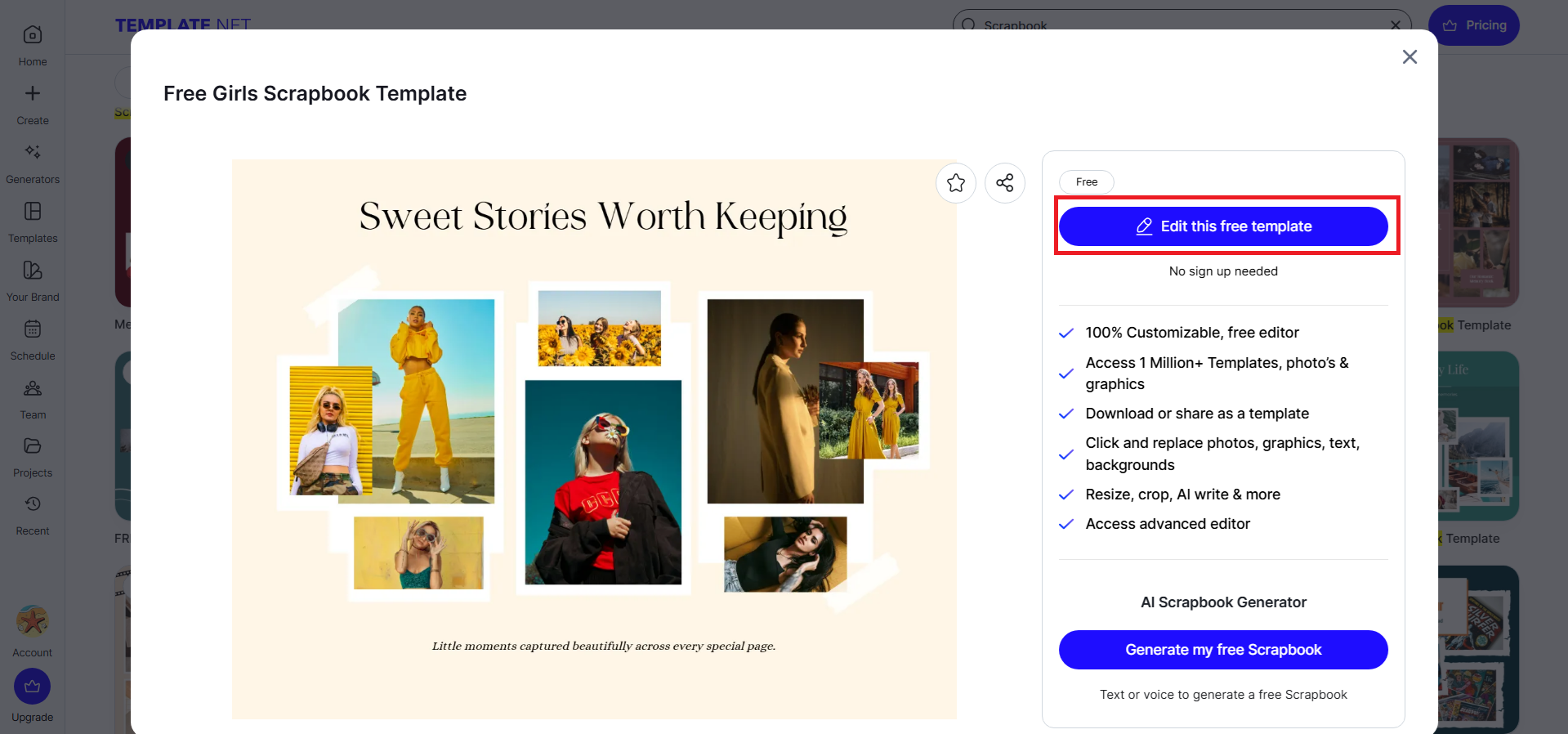Favorite the template with the star icon

(956, 183)
